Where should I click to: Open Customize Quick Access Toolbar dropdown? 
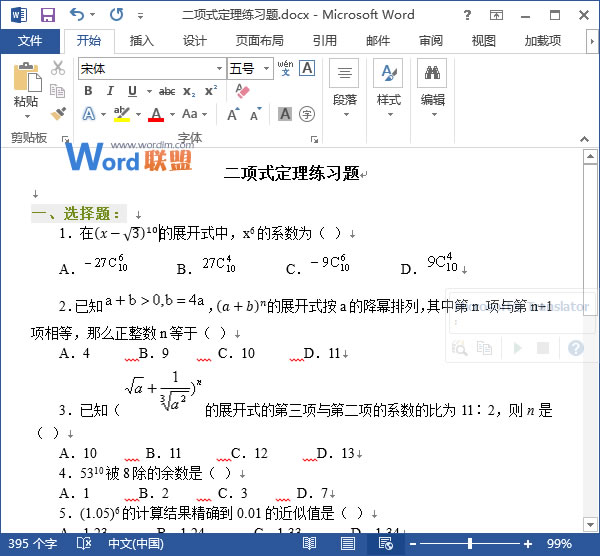(x=140, y=16)
